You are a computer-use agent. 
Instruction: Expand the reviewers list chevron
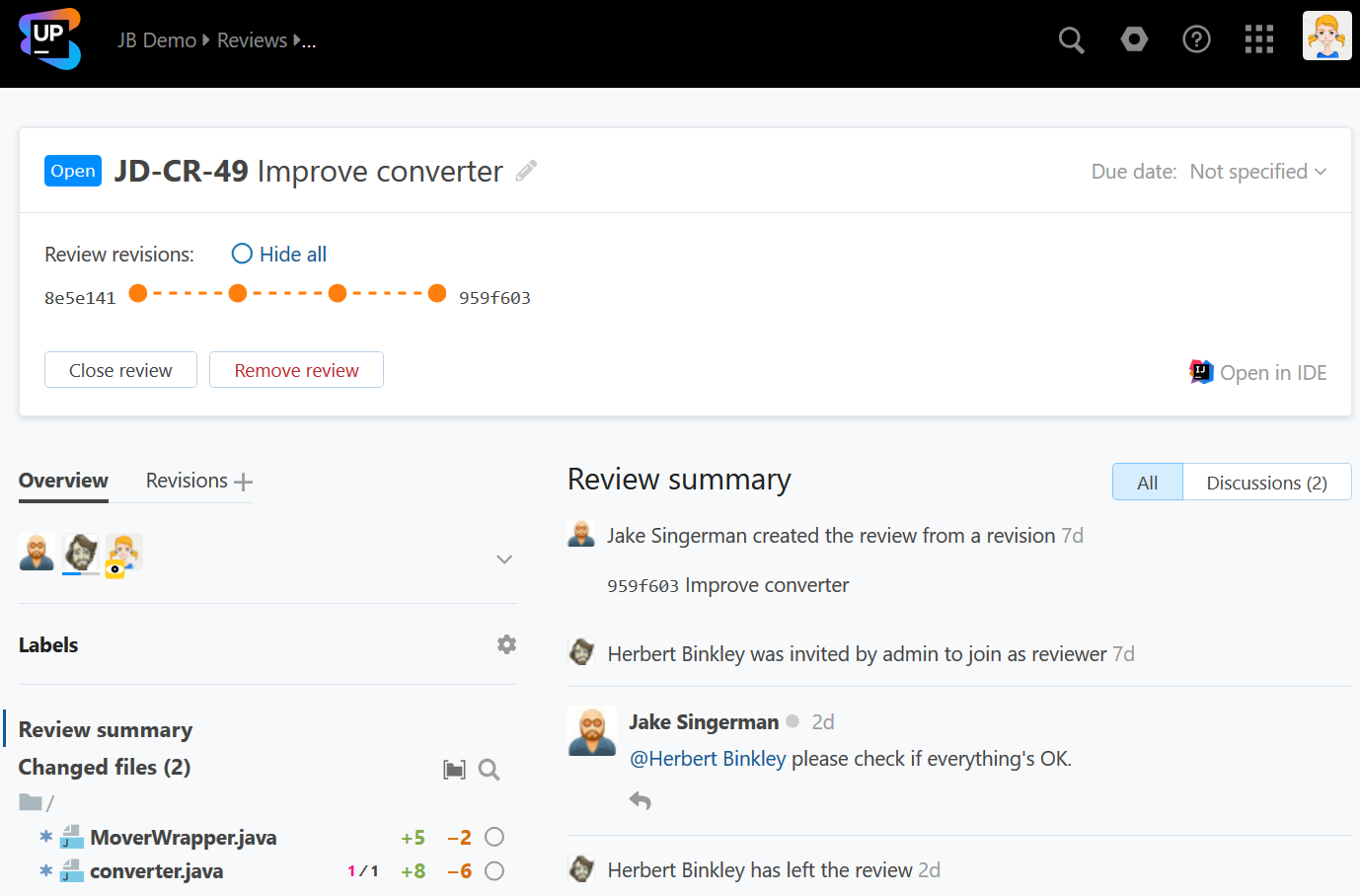pyautogui.click(x=504, y=560)
